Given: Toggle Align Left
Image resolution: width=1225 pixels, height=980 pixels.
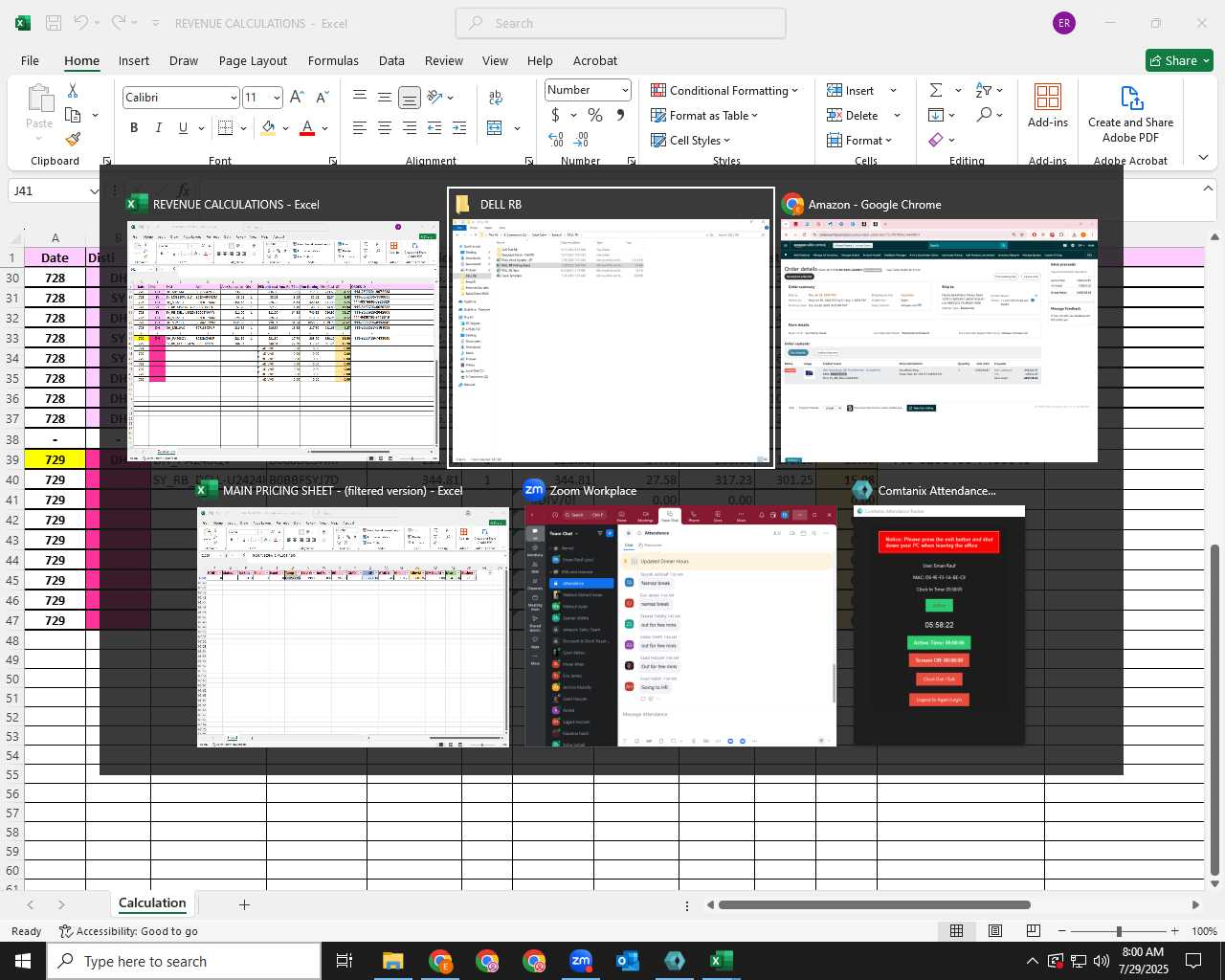Looking at the screenshot, I should pyautogui.click(x=360, y=127).
